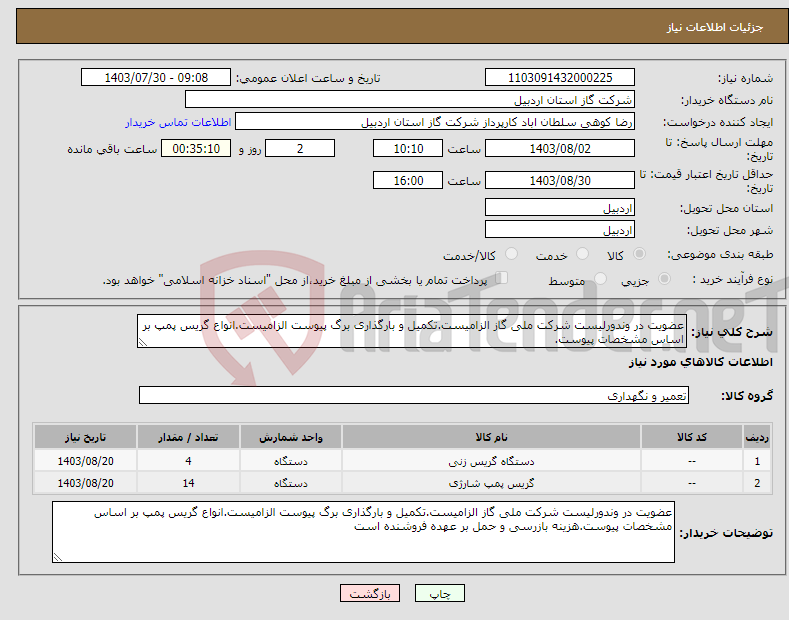Click the شرح کلی نیاز description textarea
Image resolution: width=789 pixels, height=620 pixels.
point(412,331)
